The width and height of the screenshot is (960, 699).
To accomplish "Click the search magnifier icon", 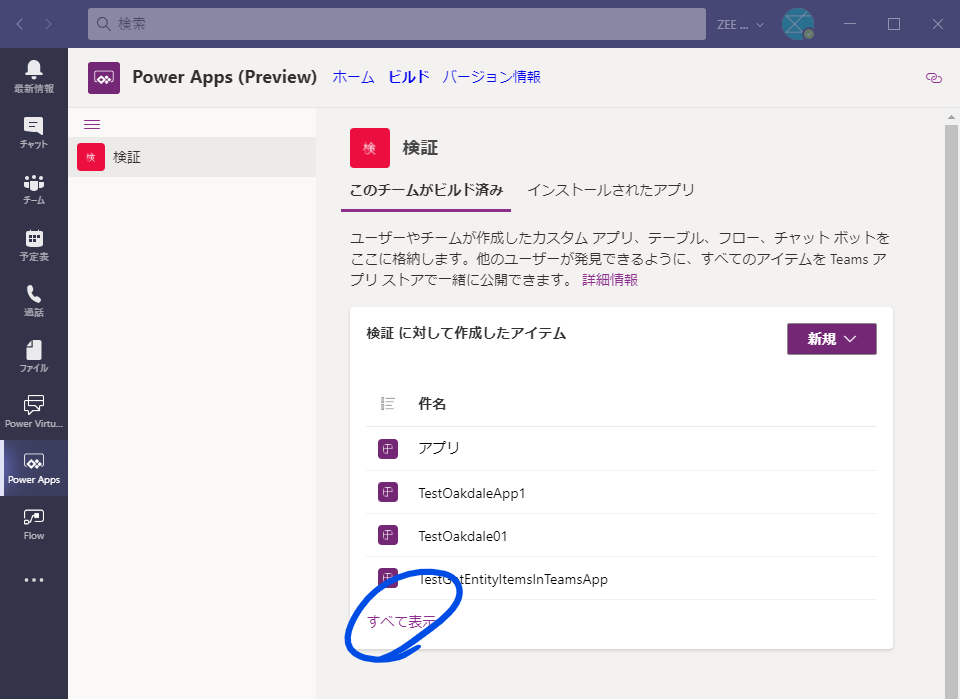I will click(x=103, y=24).
